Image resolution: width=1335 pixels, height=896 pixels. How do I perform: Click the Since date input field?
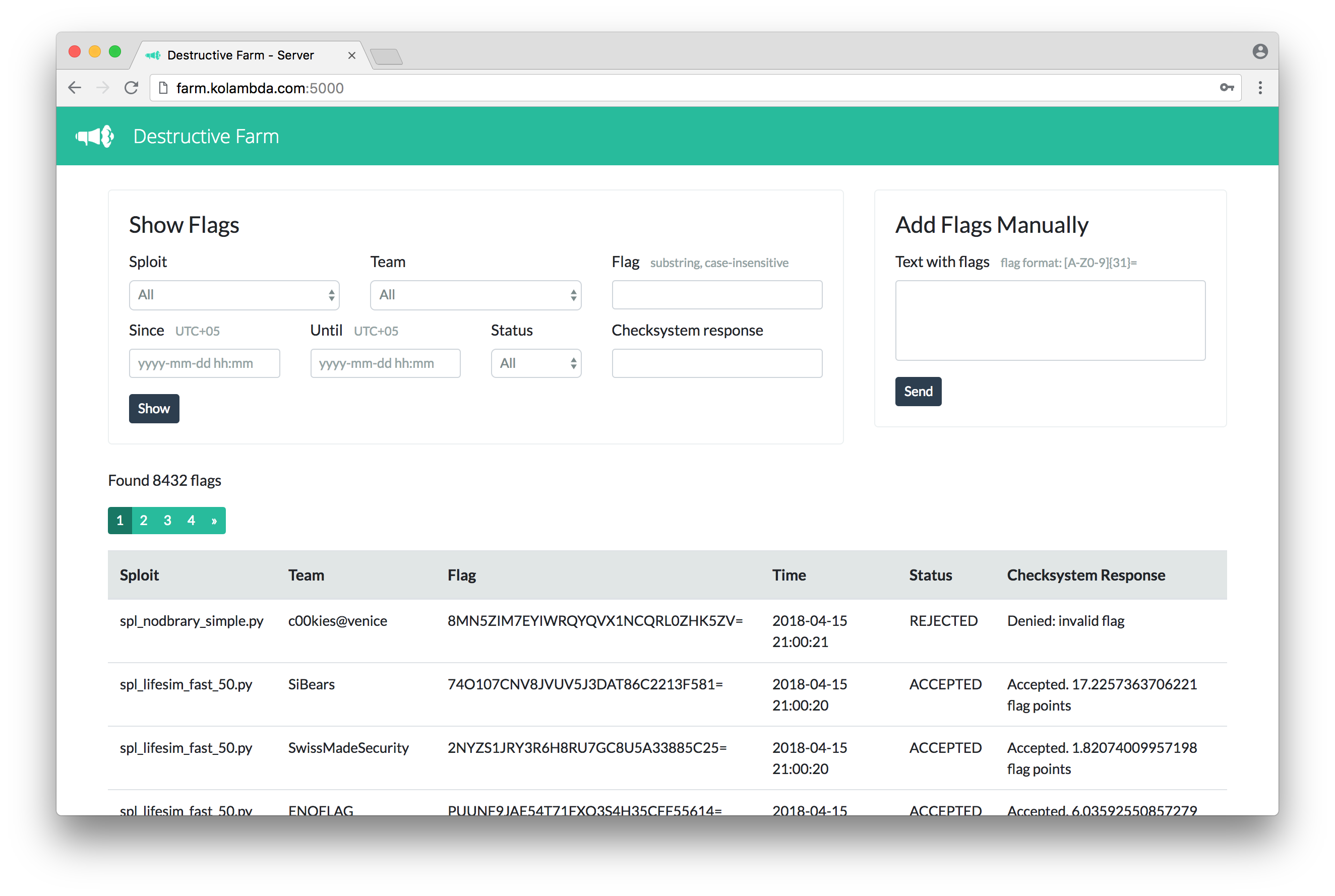click(205, 363)
